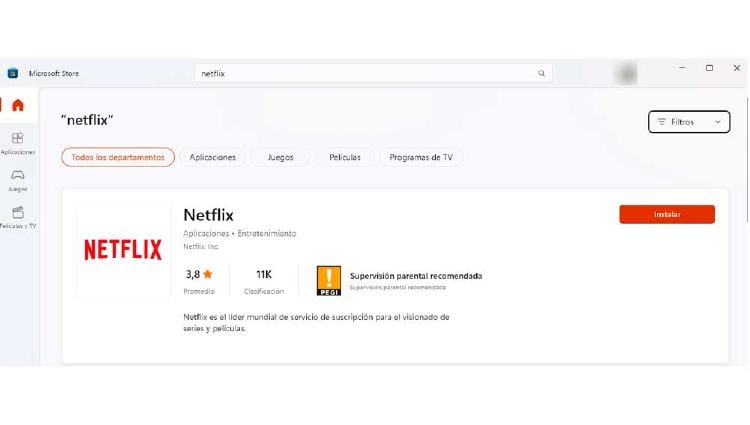Image resolution: width=750 pixels, height=425 pixels.
Task: Open Películas y TV sidebar section
Action: [18, 217]
